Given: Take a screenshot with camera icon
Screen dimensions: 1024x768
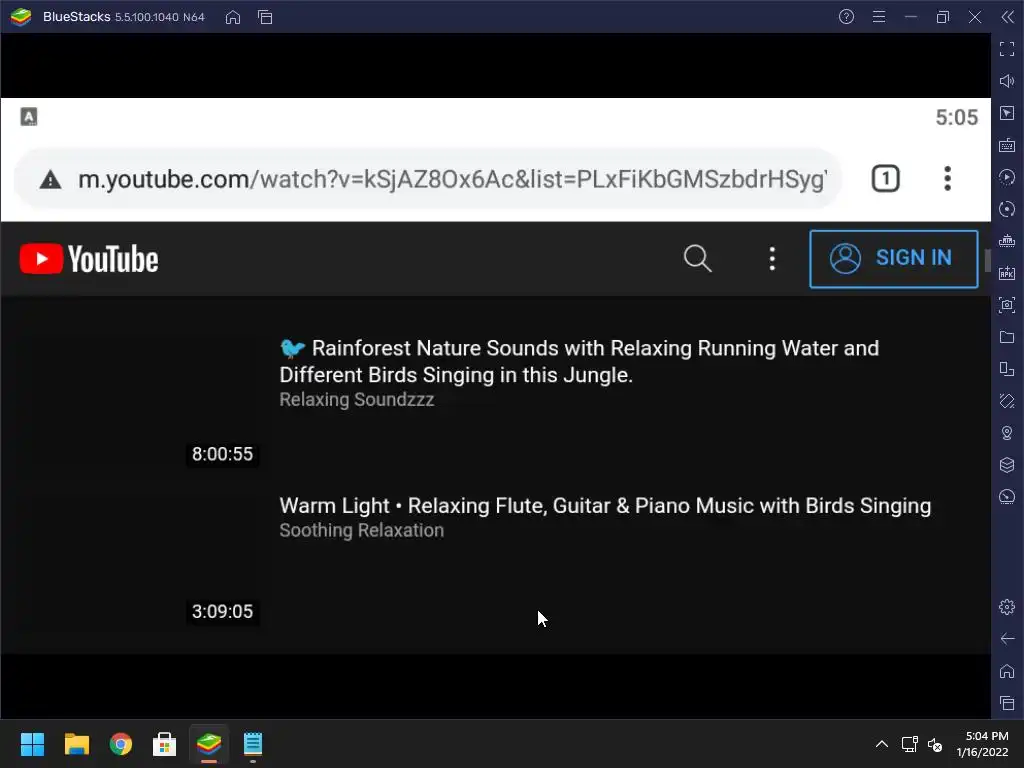Looking at the screenshot, I should tap(1007, 305).
